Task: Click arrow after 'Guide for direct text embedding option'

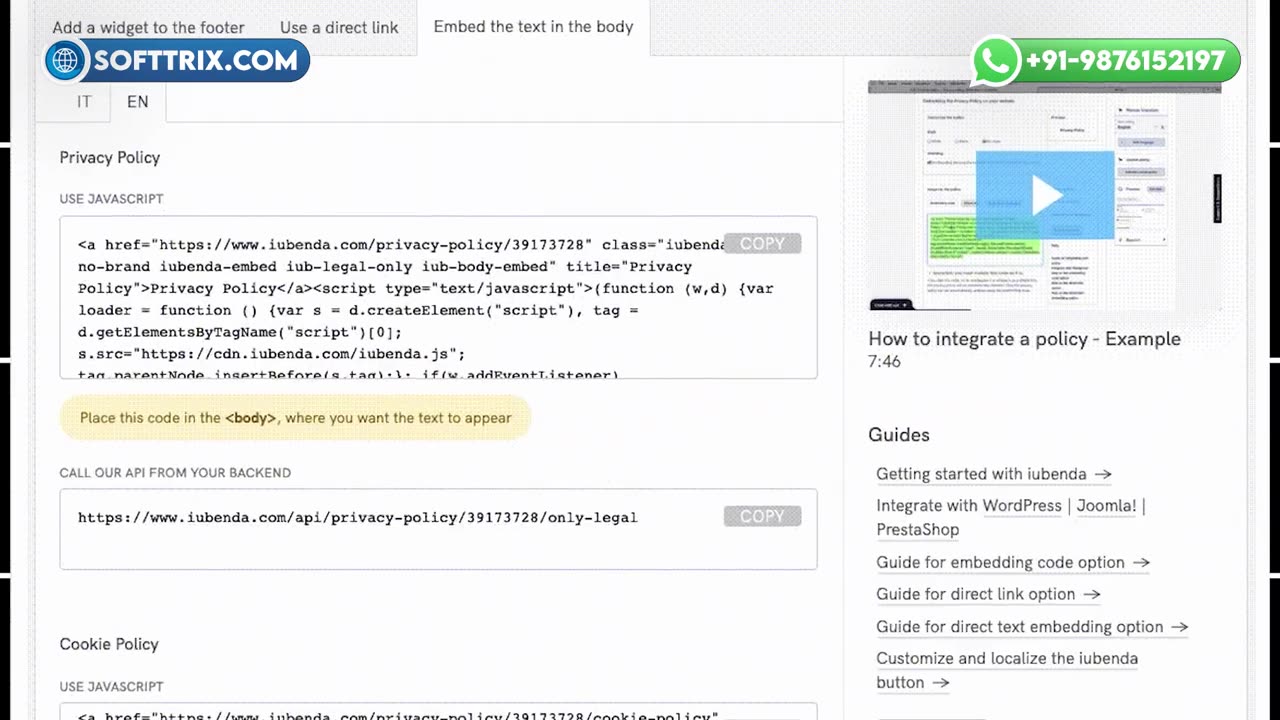Action: [x=1179, y=627]
